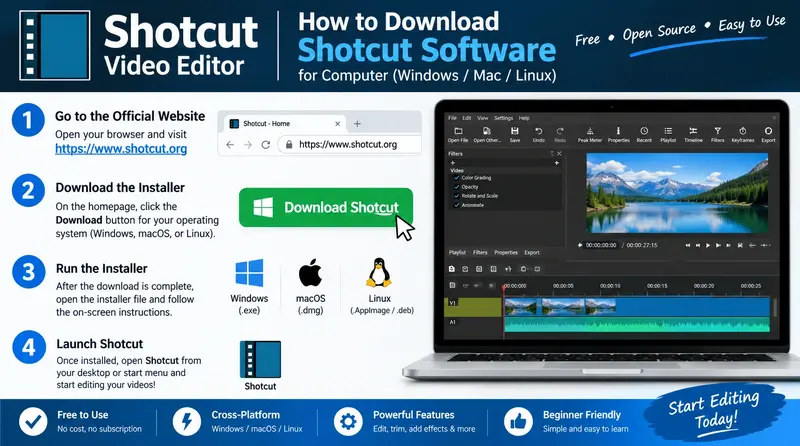
Task: Switch to the Export tab below Filters panel
Action: pyautogui.click(x=532, y=253)
